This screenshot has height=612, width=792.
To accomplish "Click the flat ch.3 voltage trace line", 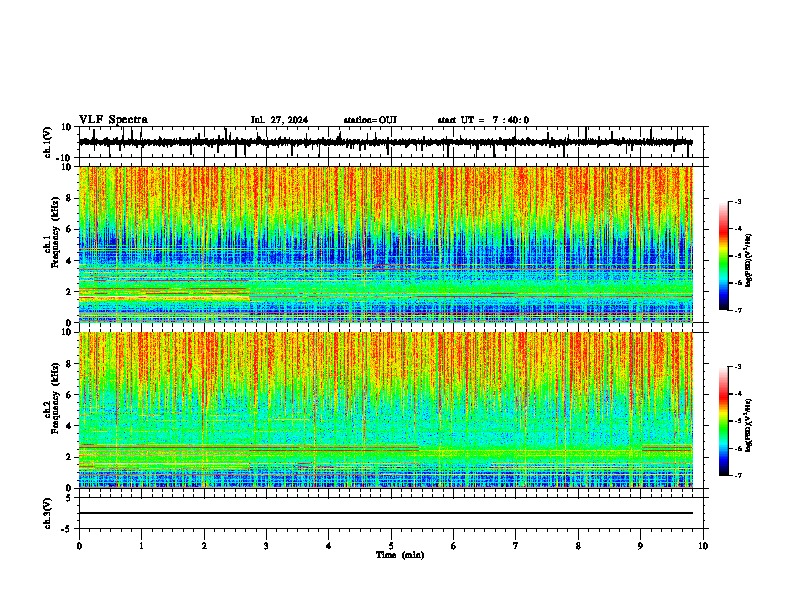I will (386, 513).
